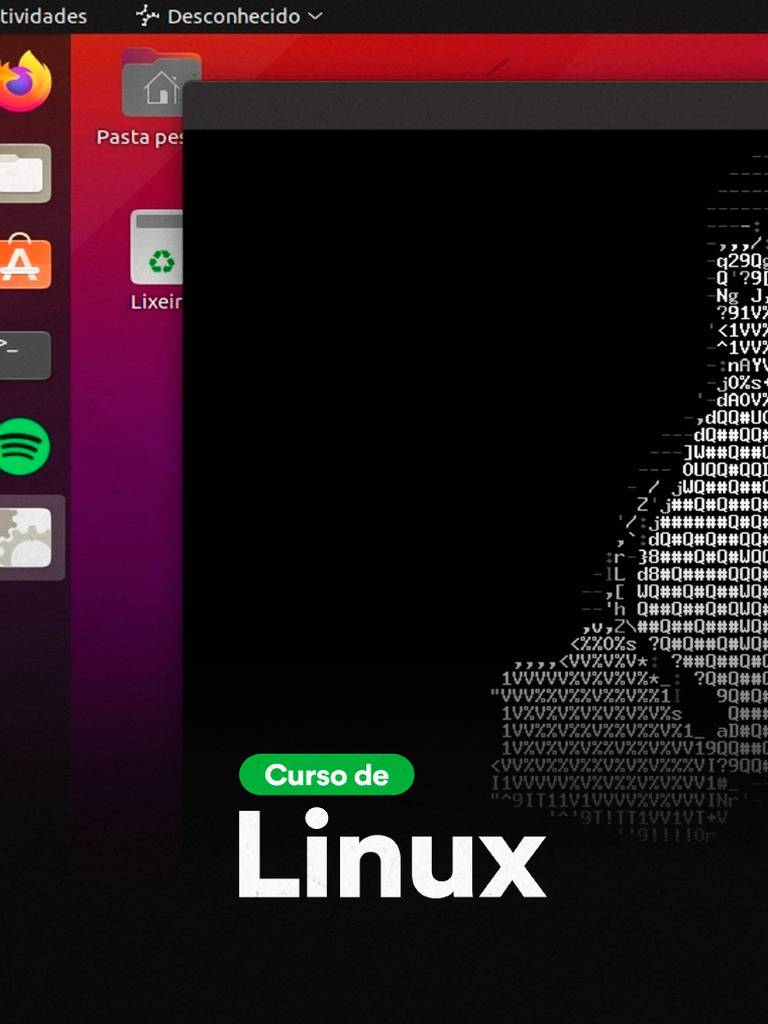768x1024 pixels.
Task: Open the Pasta pessoal home folder
Action: pyautogui.click(x=152, y=98)
